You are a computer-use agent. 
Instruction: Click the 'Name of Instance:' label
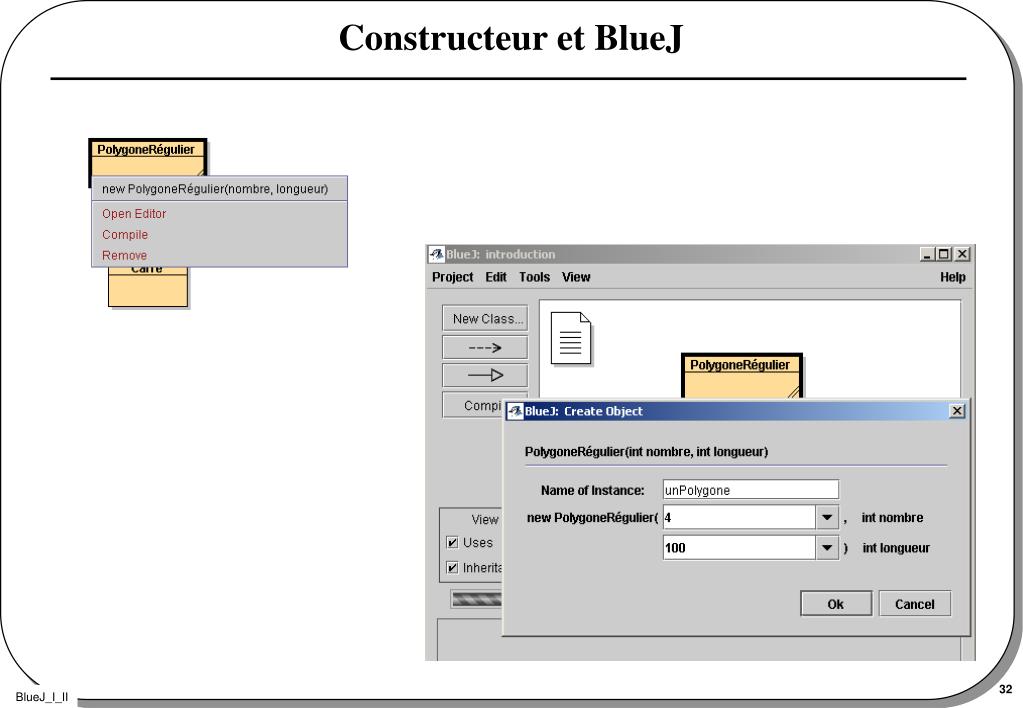(592, 490)
